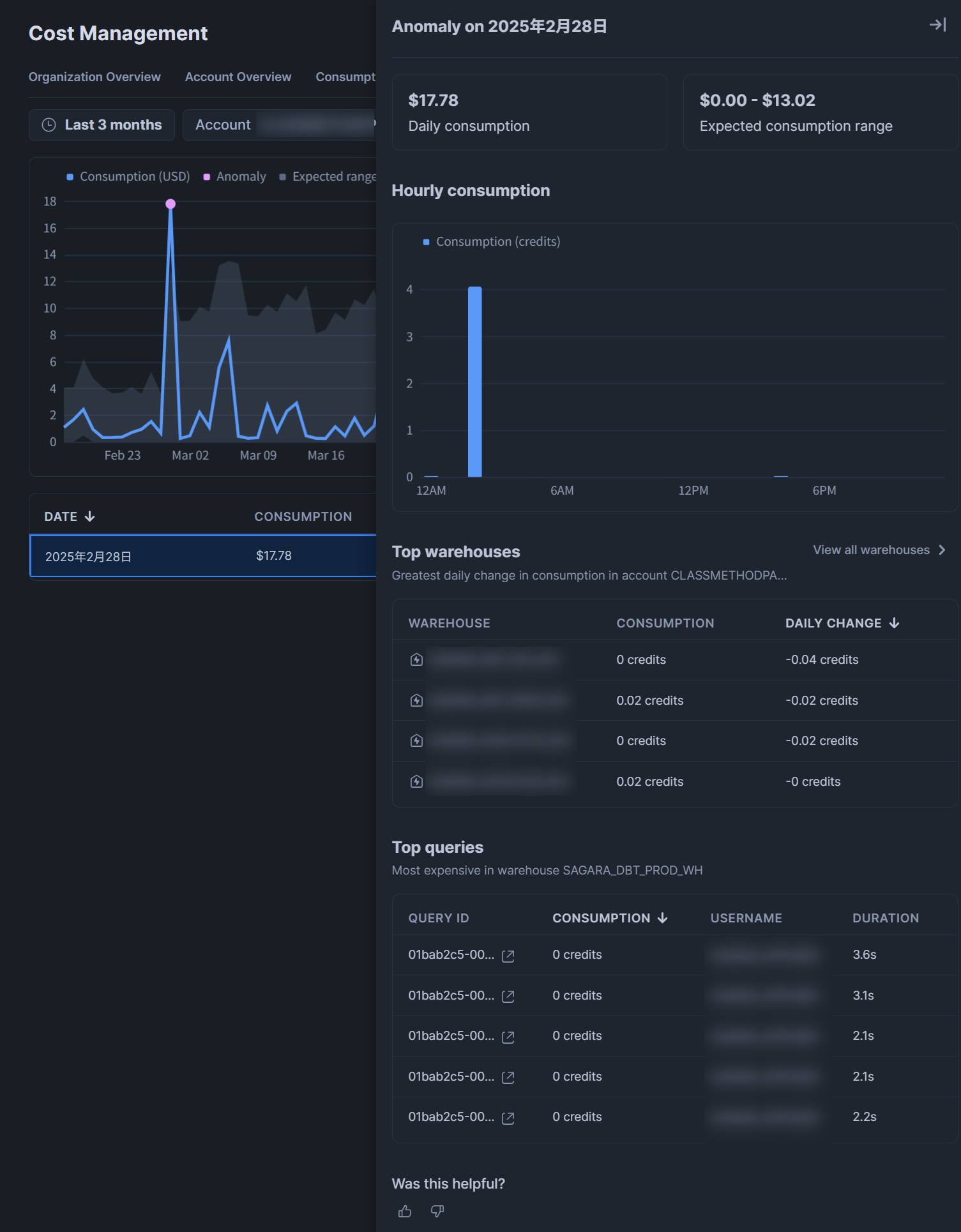Toggle Consumption (USD) legend swatch

click(x=70, y=177)
